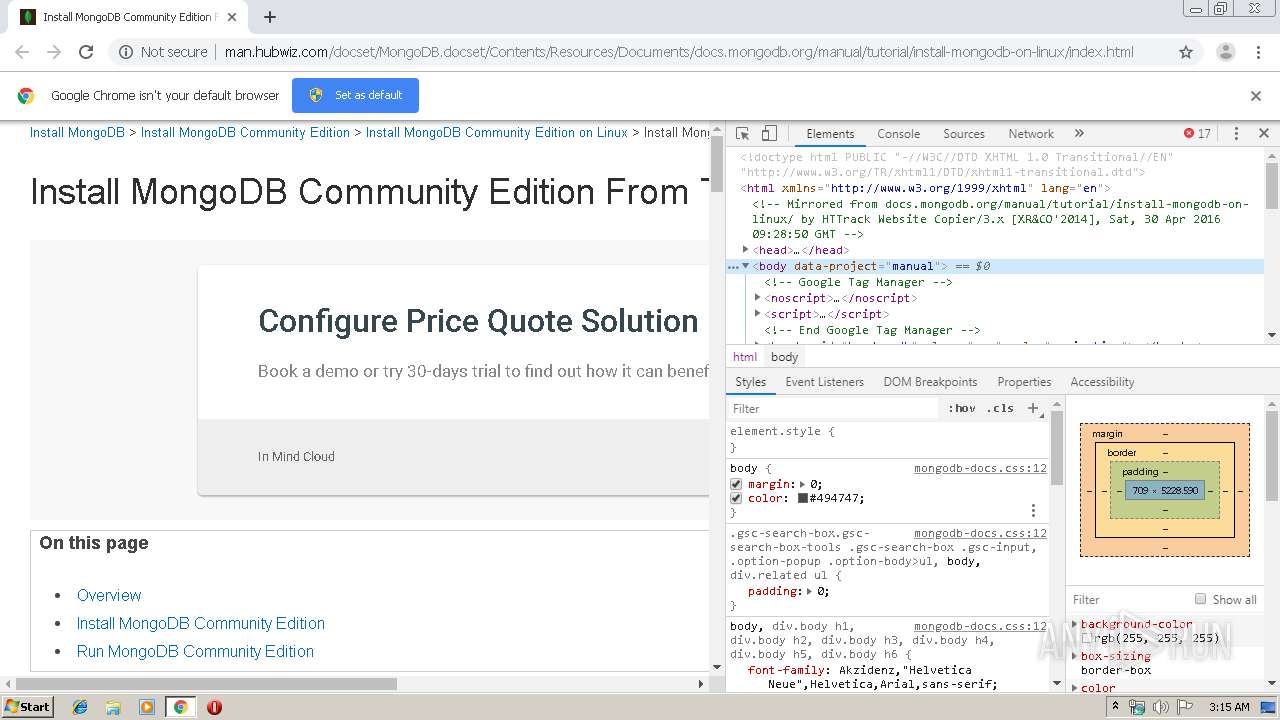Screen dimensions: 1280x720
Task: Expand computed box-sizing property
Action: click(x=1075, y=656)
